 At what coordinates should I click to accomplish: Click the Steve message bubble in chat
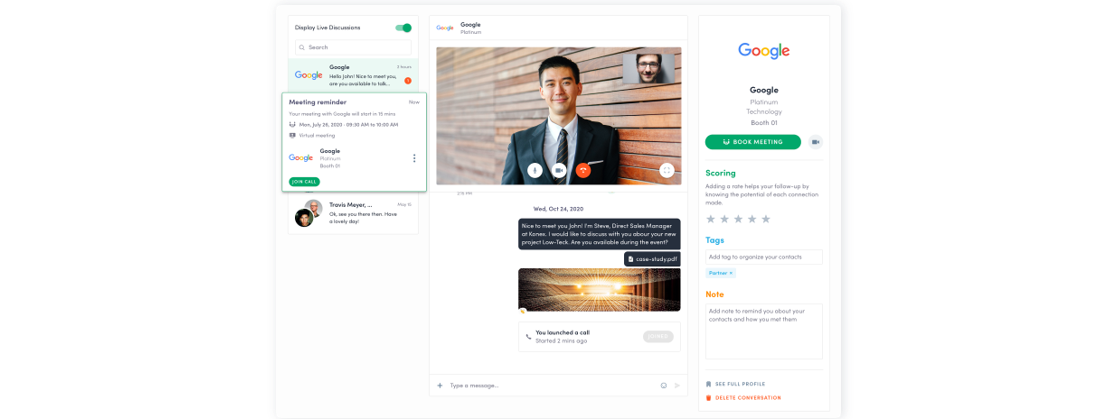click(599, 234)
